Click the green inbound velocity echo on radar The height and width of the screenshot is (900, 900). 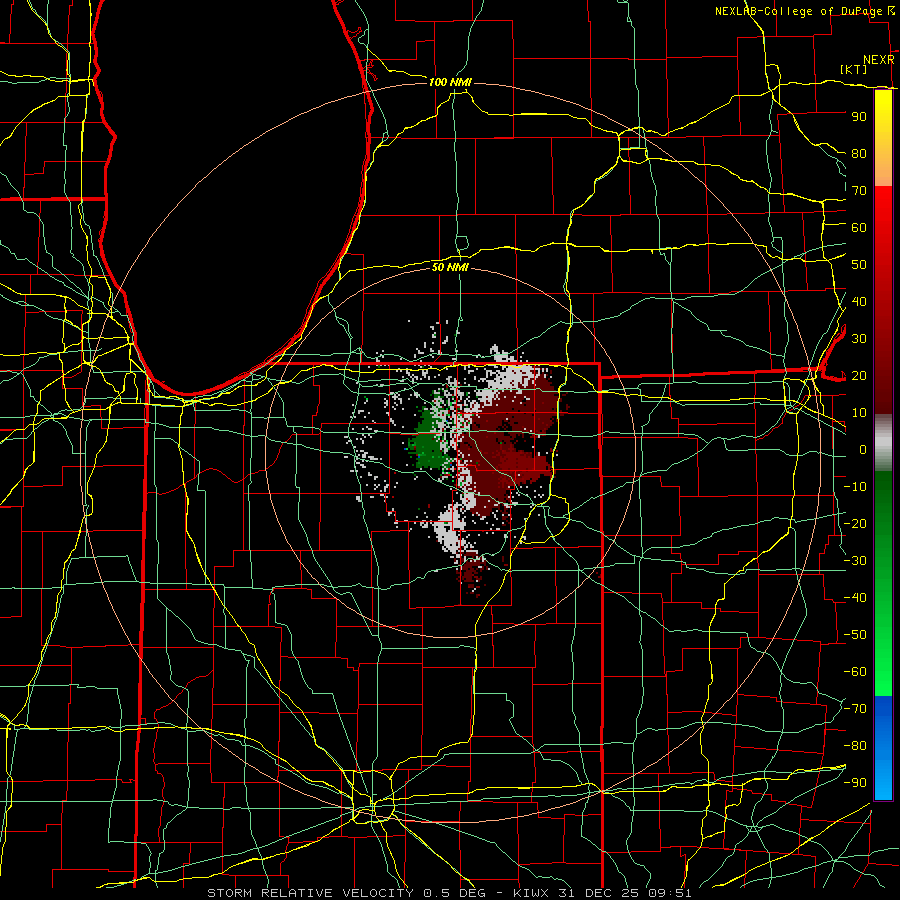pyautogui.click(x=428, y=439)
